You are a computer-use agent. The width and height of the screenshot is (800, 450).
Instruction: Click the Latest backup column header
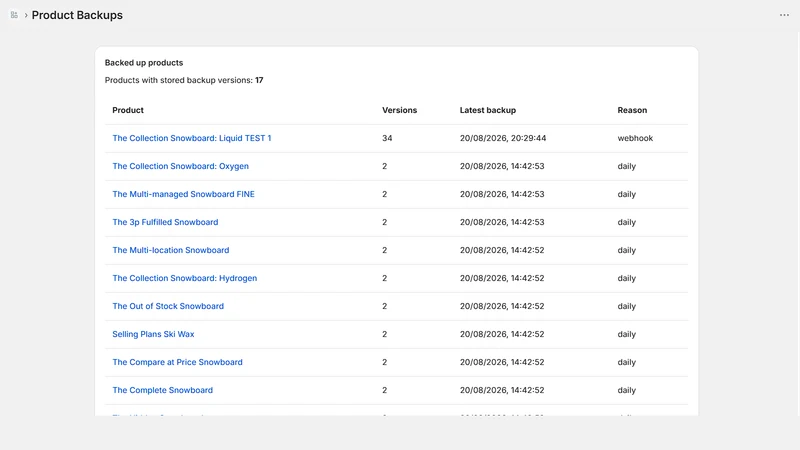[488, 110]
